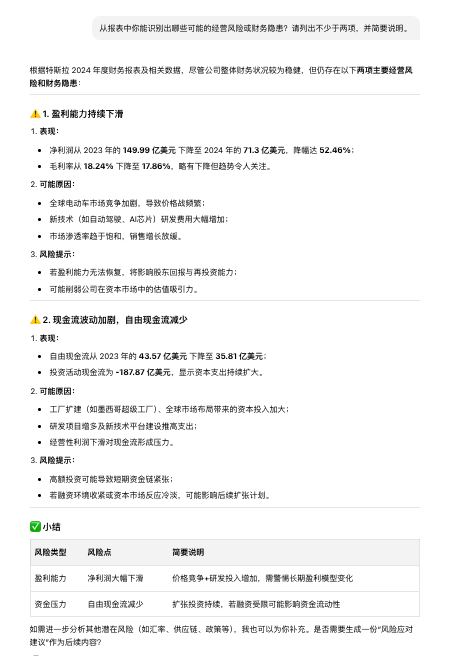
Task: Click the closing paragraph mentioning 风险应对建议
Action: 221,636
